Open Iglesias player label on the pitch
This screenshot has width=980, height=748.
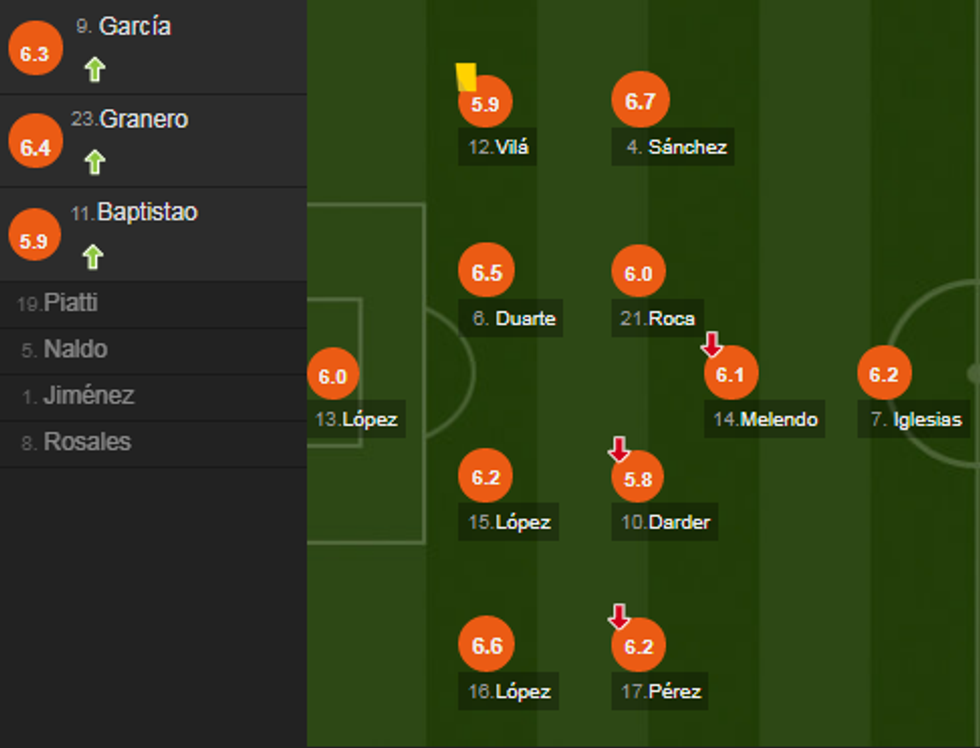pyautogui.click(x=915, y=419)
